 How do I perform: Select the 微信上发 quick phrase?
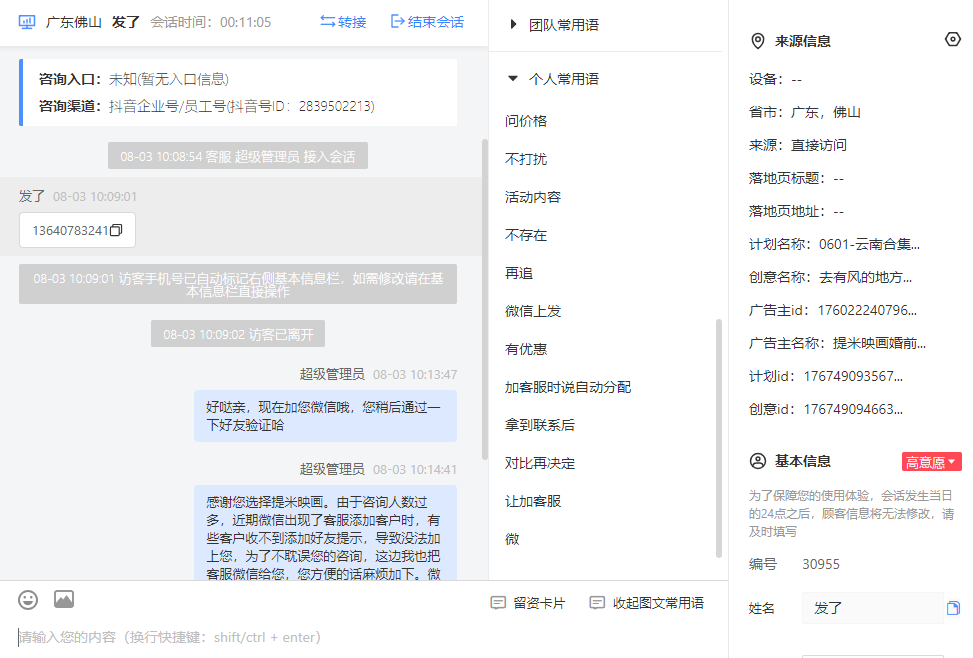(533, 311)
